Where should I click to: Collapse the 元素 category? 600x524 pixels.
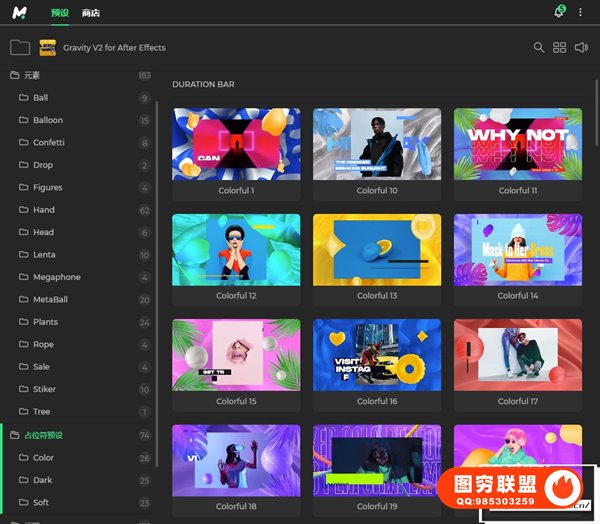15,75
